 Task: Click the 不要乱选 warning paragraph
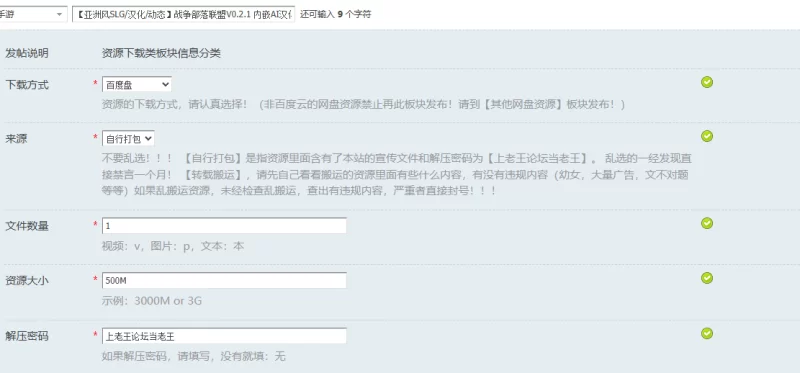pos(396,175)
